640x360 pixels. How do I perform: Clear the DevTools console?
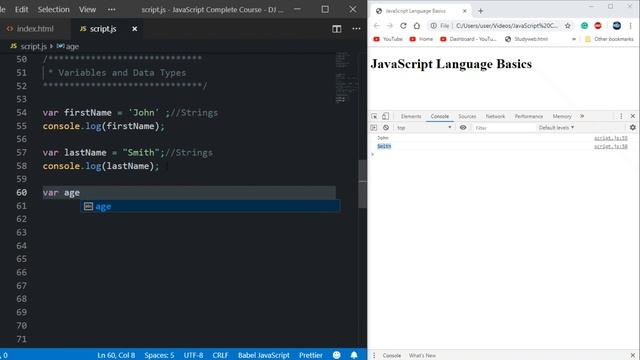[x=386, y=128]
